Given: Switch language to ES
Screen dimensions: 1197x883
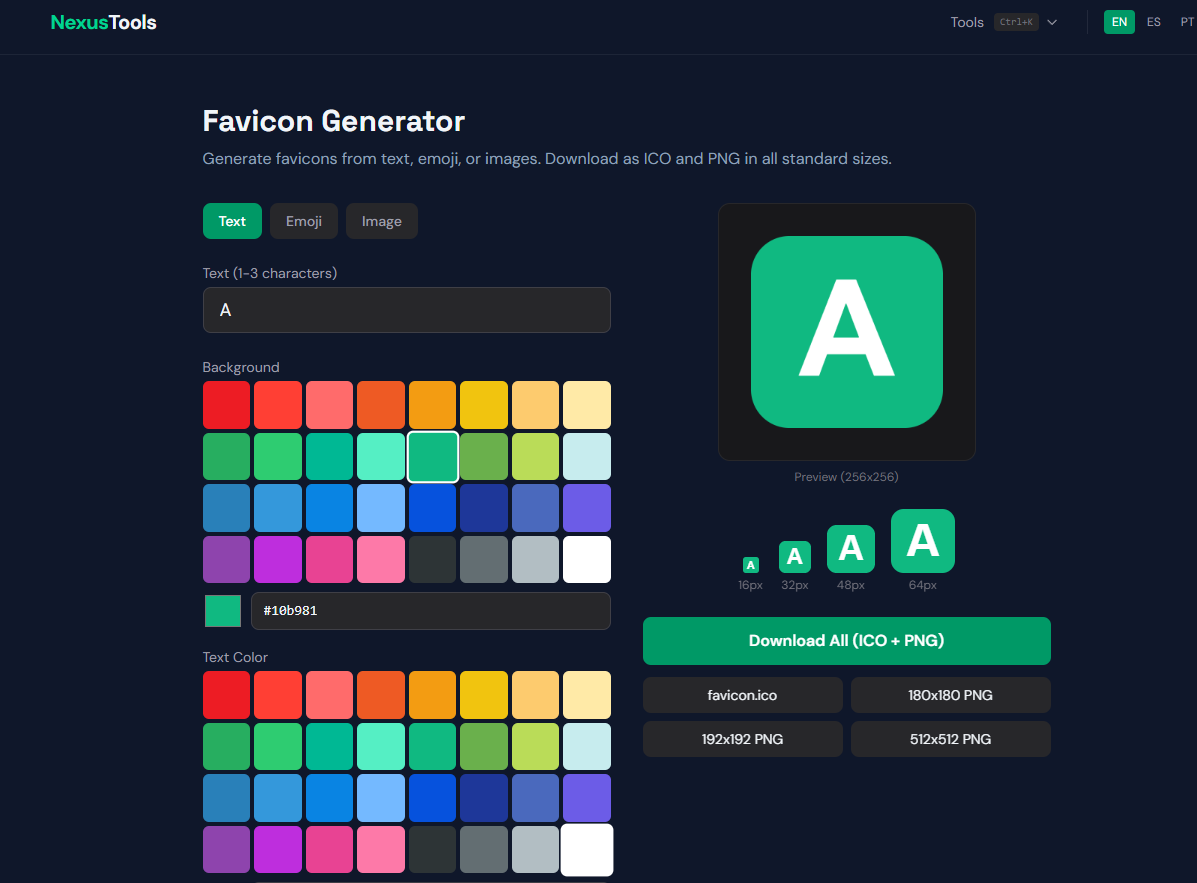Looking at the screenshot, I should (x=1153, y=22).
